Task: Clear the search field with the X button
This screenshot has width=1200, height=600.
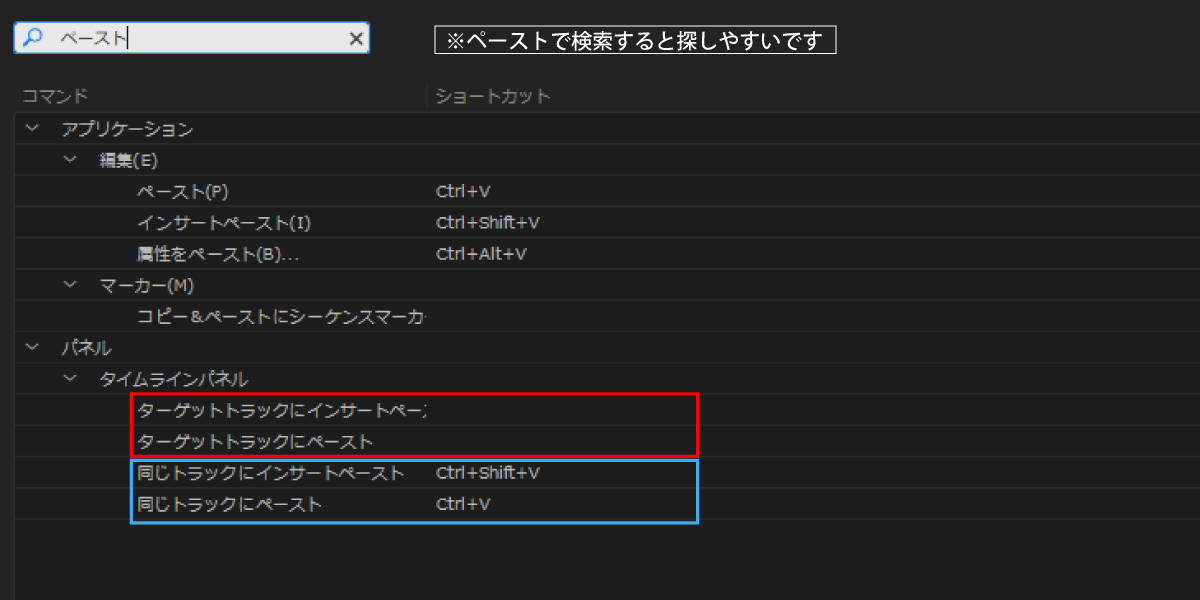Action: [x=355, y=39]
